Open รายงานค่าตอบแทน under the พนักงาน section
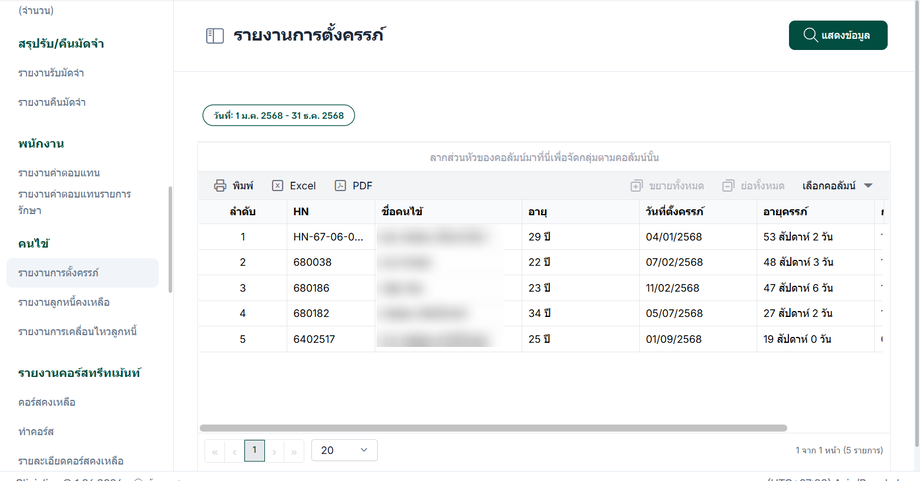Screen dimensions: 920x481 click(59, 173)
